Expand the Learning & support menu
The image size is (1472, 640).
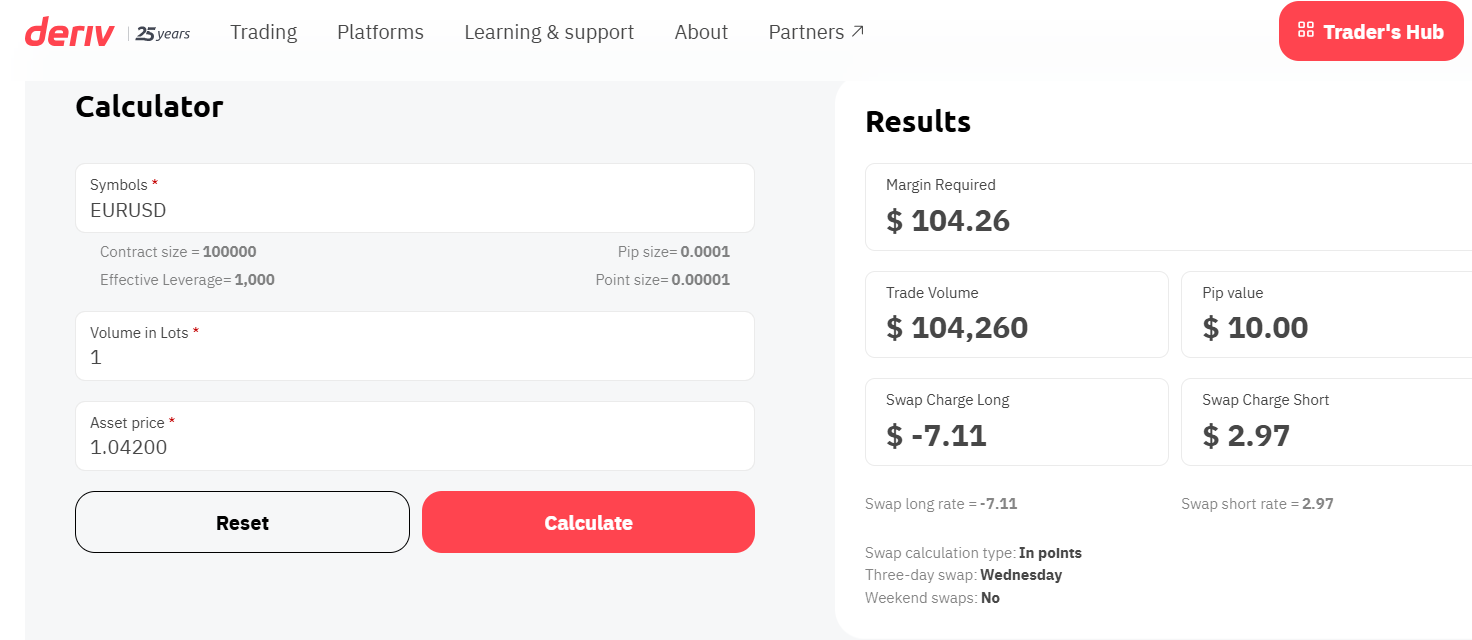pos(549,32)
